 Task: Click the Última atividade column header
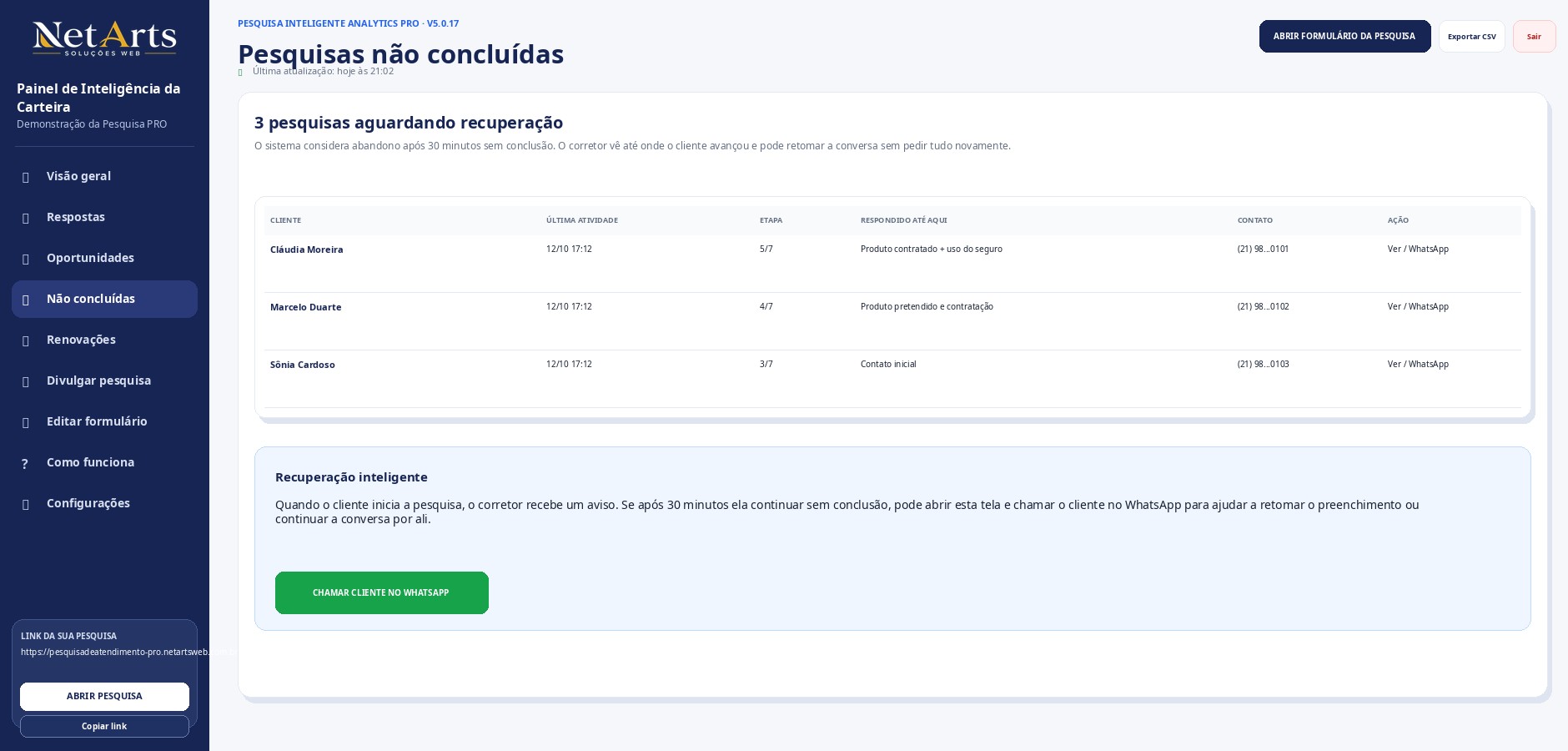581,220
